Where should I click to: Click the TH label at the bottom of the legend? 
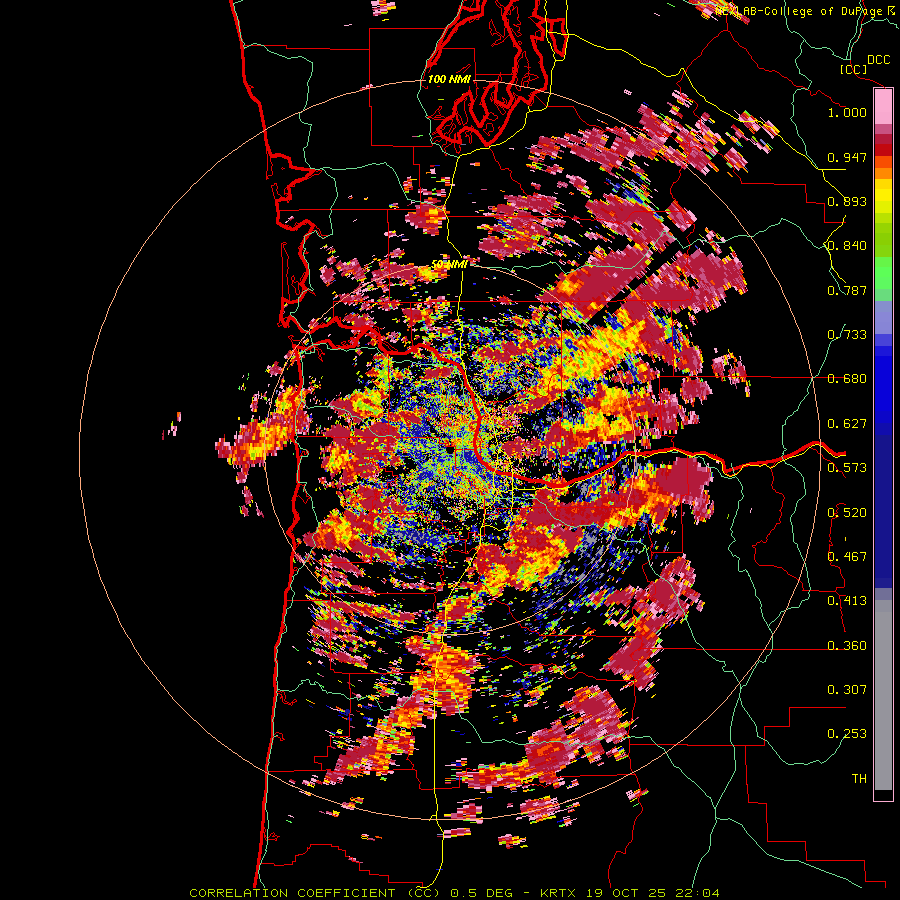[x=859, y=779]
